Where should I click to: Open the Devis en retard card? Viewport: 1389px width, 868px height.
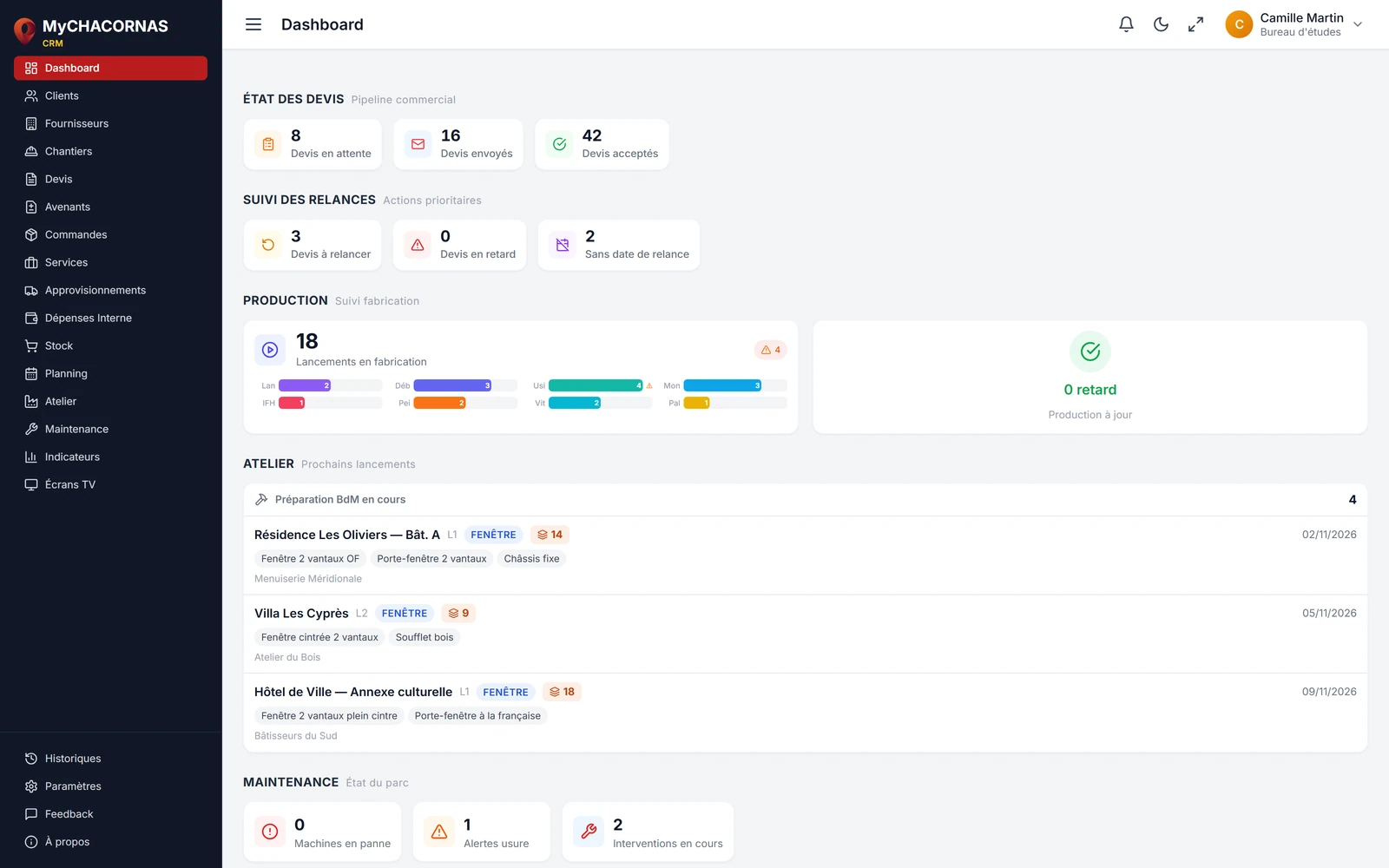460,245
